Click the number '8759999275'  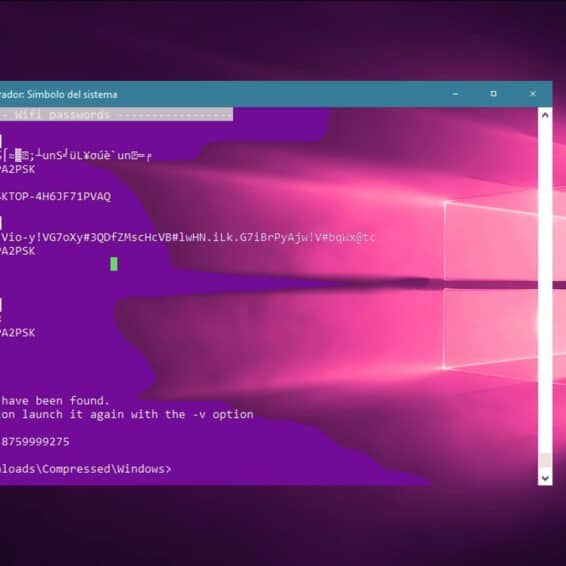(x=35, y=441)
